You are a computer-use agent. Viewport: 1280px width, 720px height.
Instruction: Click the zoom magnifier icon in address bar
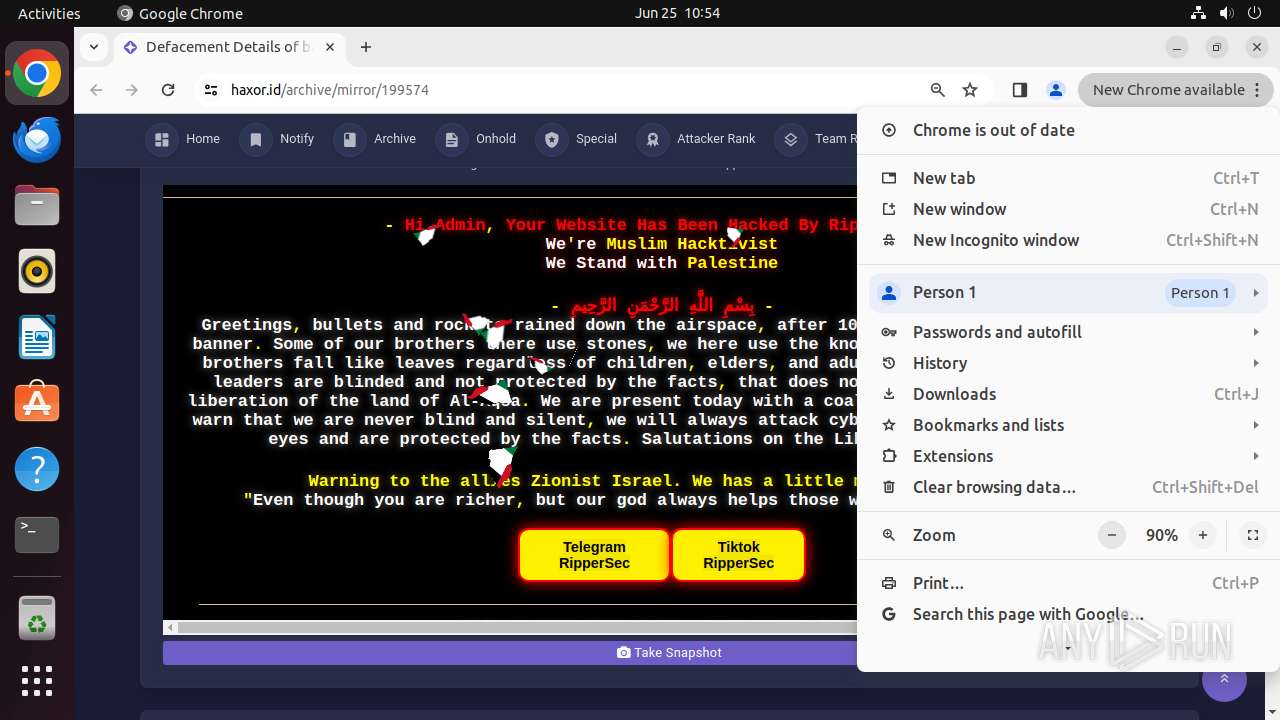938,90
